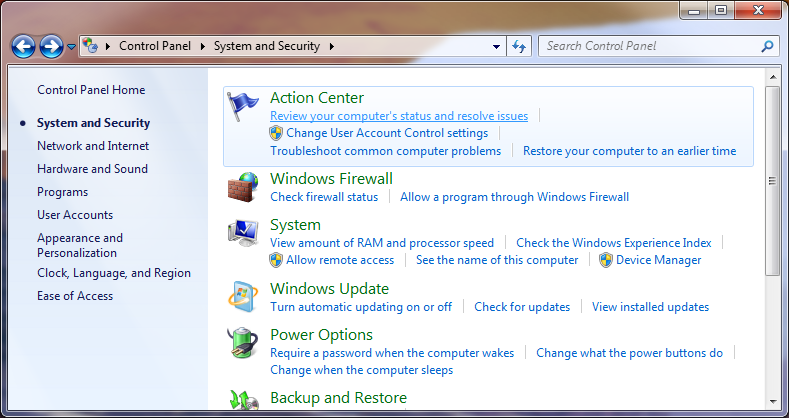Open the System heading link
Image resolution: width=789 pixels, height=418 pixels.
click(x=295, y=225)
